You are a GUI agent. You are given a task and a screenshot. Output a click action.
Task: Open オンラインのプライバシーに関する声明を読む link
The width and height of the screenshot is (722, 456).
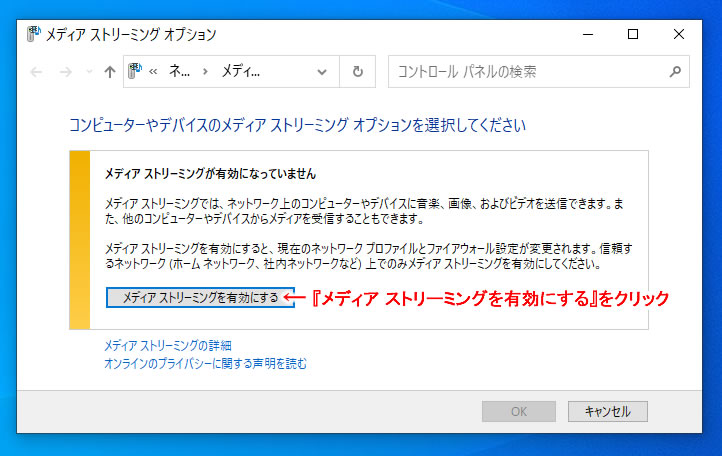tap(205, 364)
